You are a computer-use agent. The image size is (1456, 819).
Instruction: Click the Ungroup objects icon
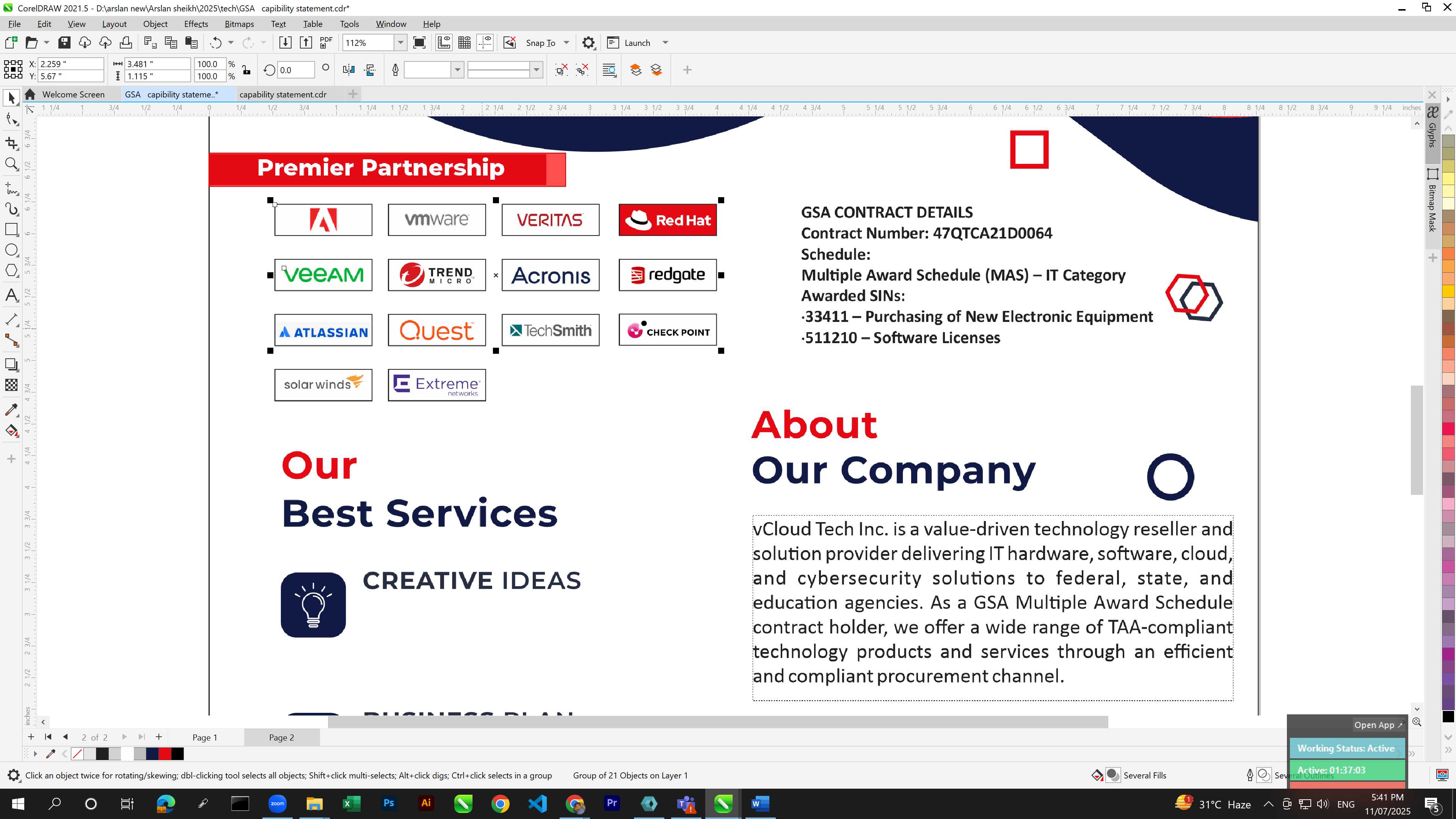[561, 70]
